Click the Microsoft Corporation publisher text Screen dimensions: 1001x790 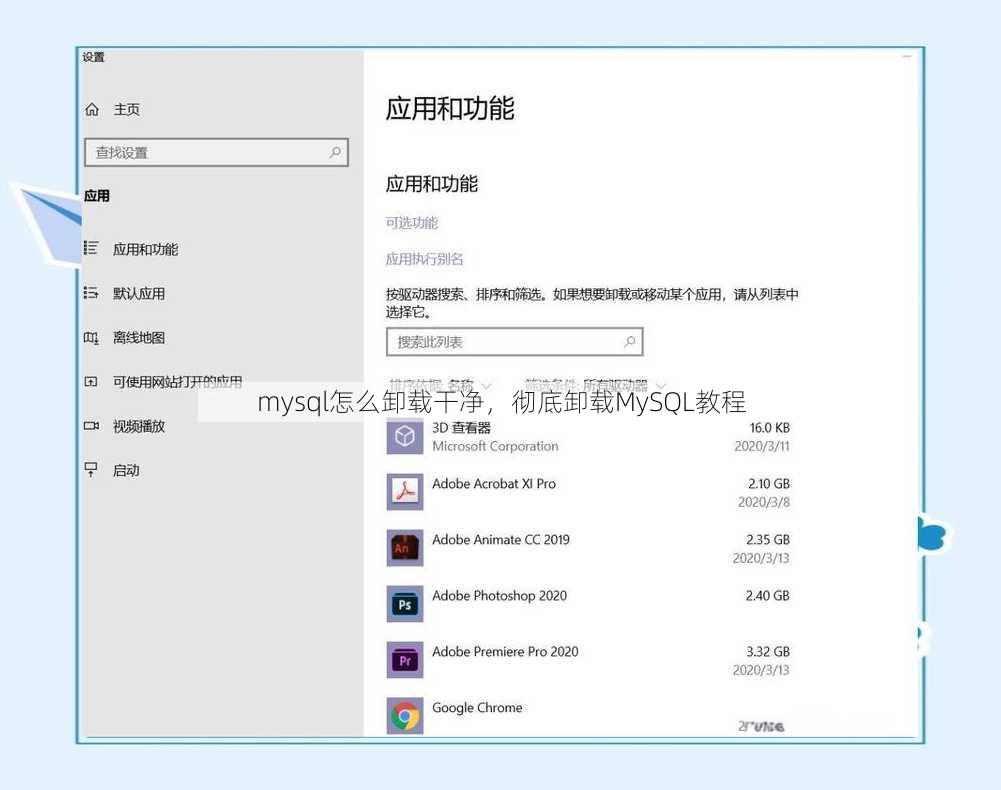pos(495,446)
